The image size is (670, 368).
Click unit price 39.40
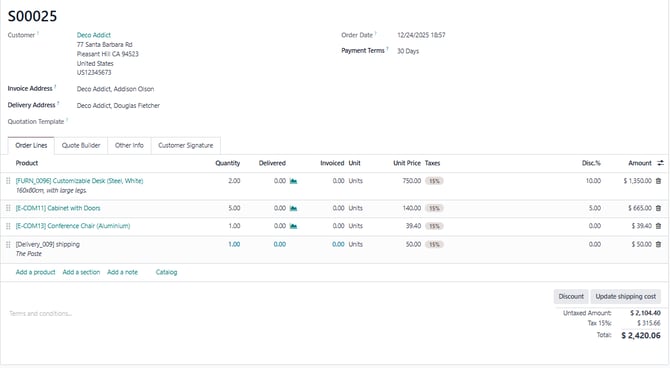(x=413, y=226)
